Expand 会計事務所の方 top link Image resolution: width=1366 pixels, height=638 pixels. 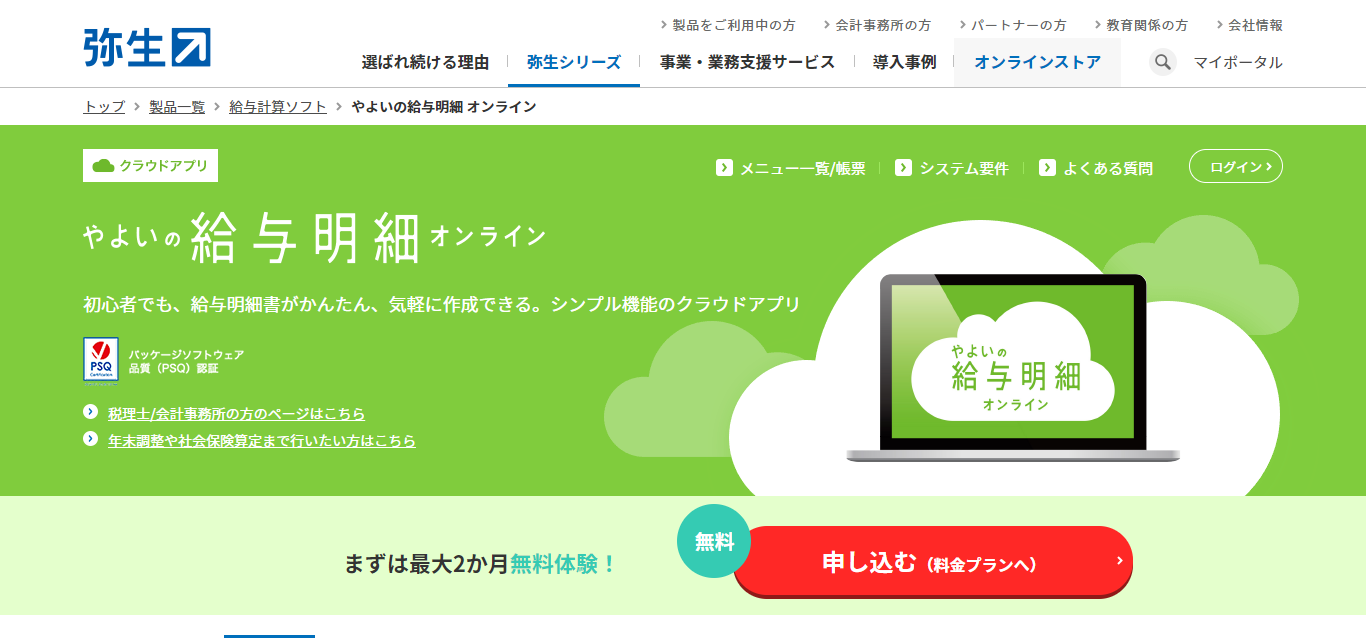click(877, 25)
